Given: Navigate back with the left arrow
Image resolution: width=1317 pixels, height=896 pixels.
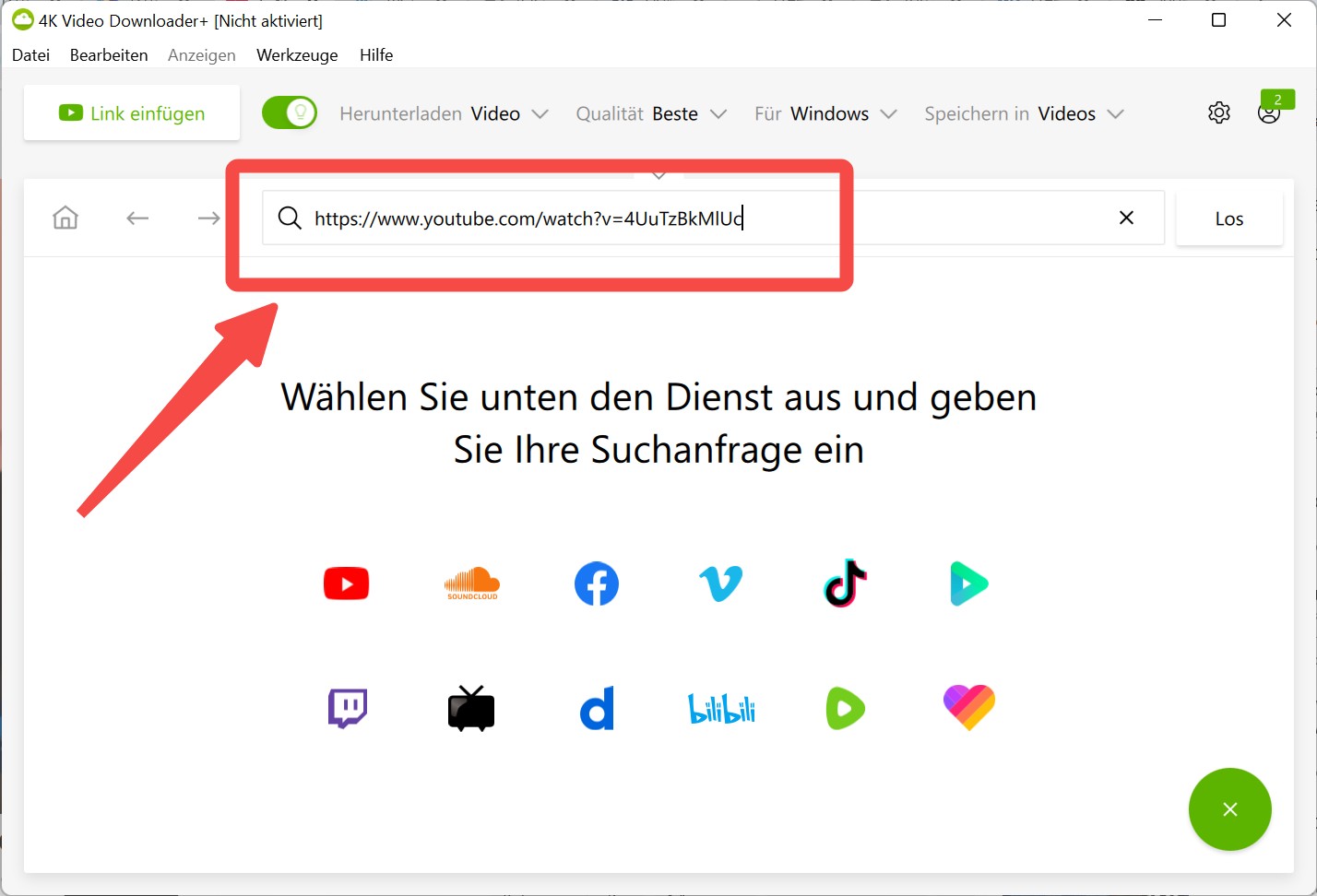Looking at the screenshot, I should pos(137,218).
